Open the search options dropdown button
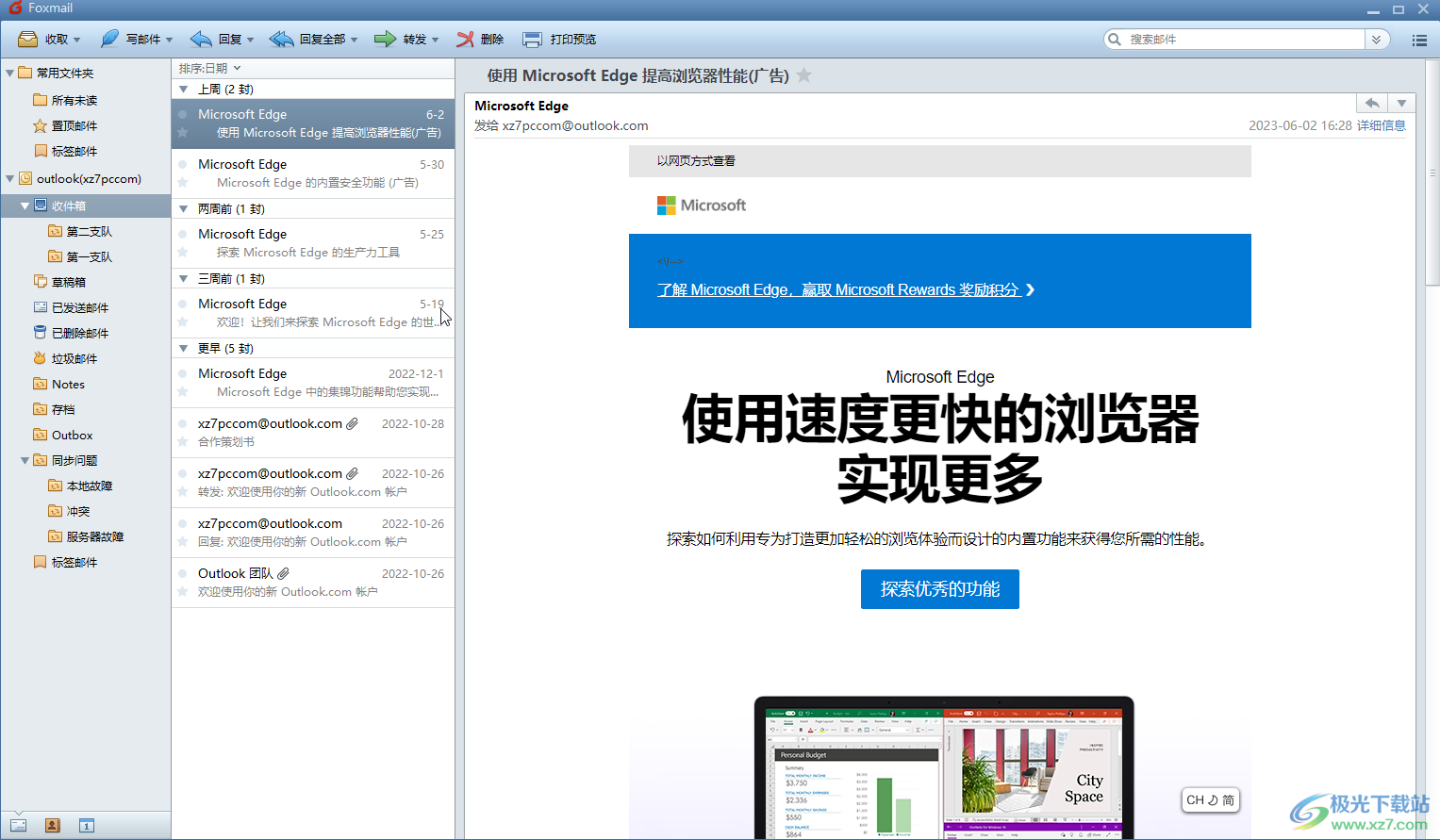The height and width of the screenshot is (840, 1440). (x=1377, y=40)
